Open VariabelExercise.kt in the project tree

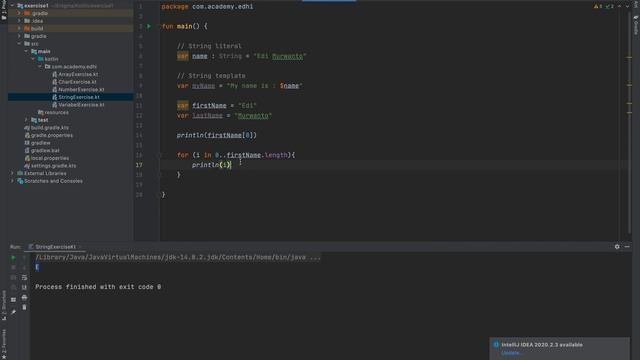point(81,104)
